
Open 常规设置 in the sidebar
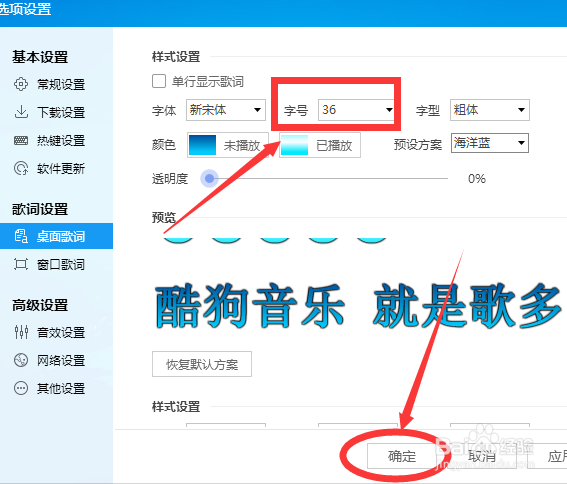[x=61, y=84]
